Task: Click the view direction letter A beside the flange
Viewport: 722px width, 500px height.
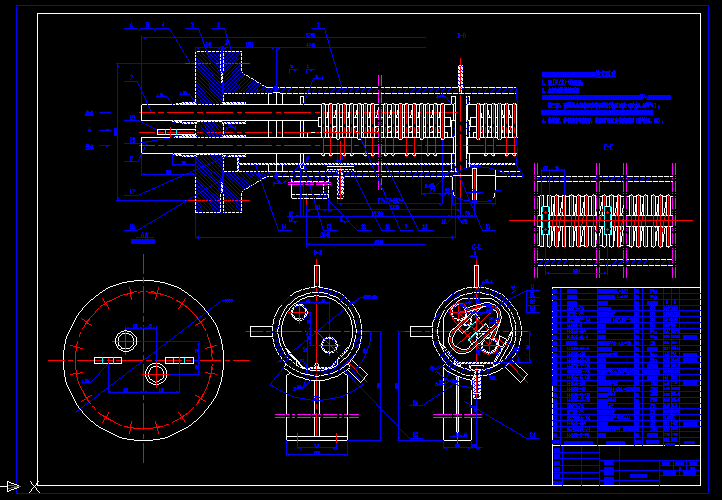Action: 90,130
